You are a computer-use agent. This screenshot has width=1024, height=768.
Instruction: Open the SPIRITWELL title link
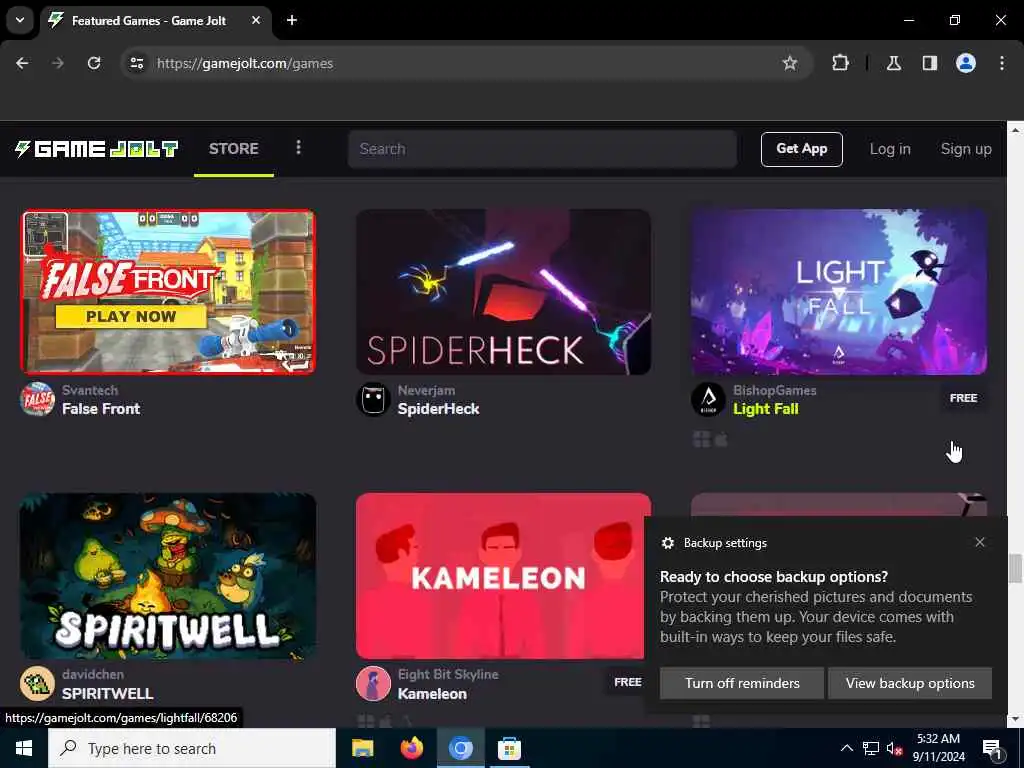pyautogui.click(x=107, y=694)
